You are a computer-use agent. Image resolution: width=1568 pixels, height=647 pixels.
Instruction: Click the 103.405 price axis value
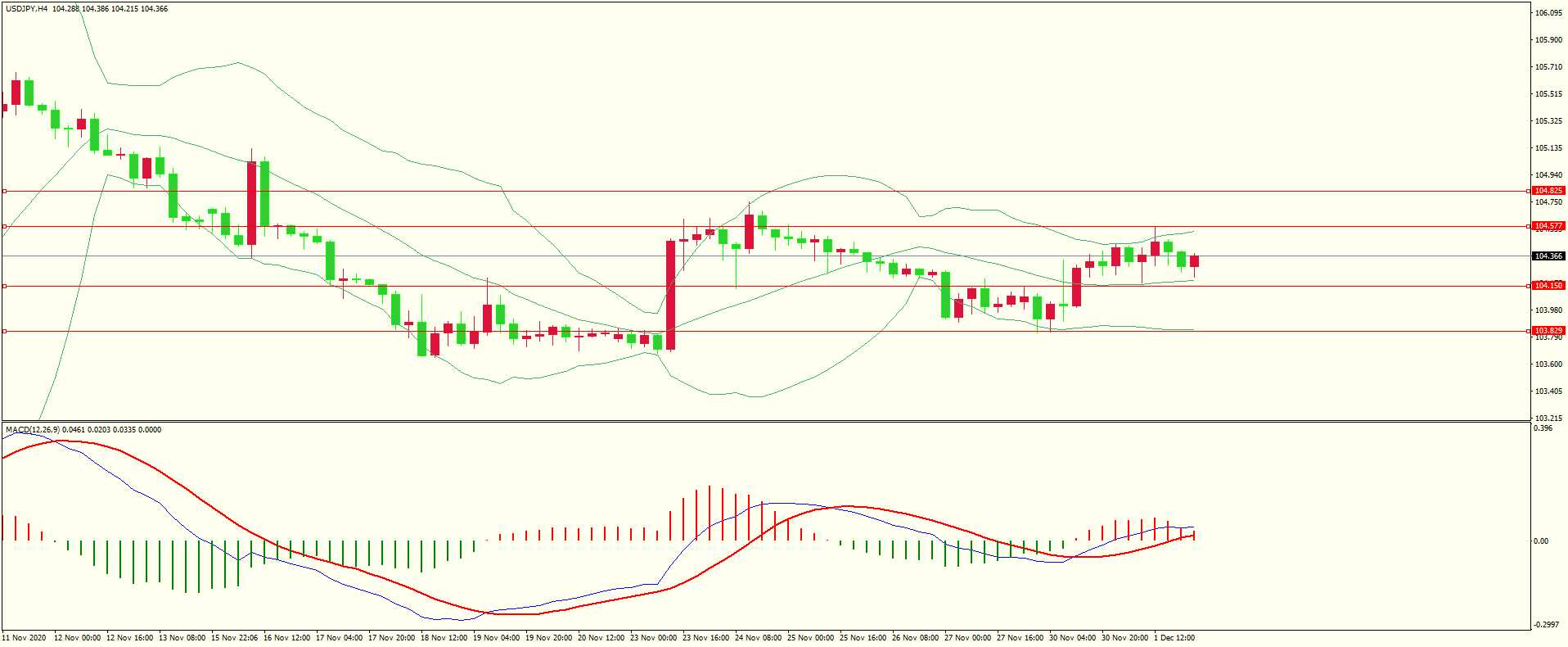click(x=1548, y=391)
